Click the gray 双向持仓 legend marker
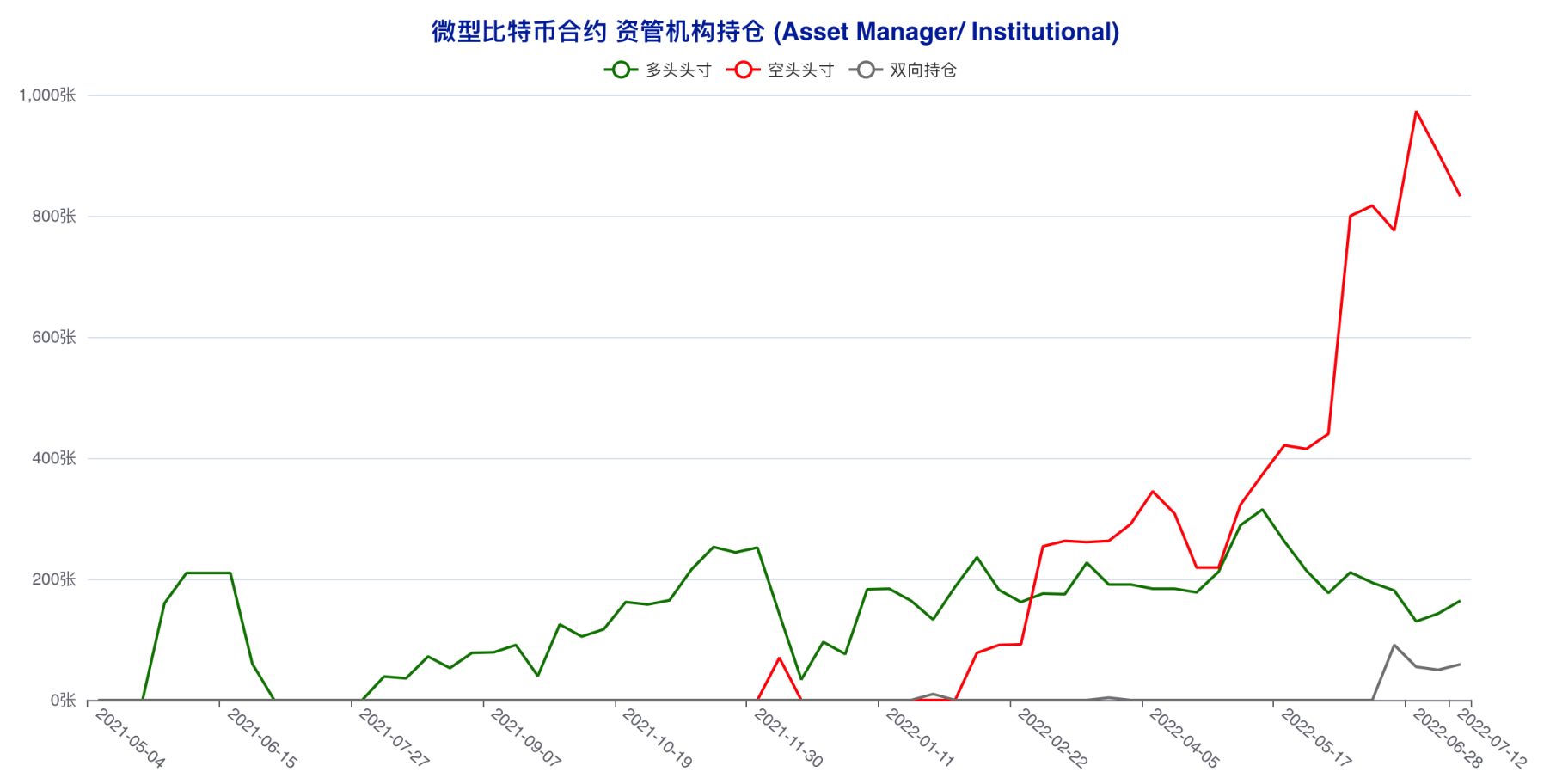Screen dimensions: 1556x784 click(866, 70)
